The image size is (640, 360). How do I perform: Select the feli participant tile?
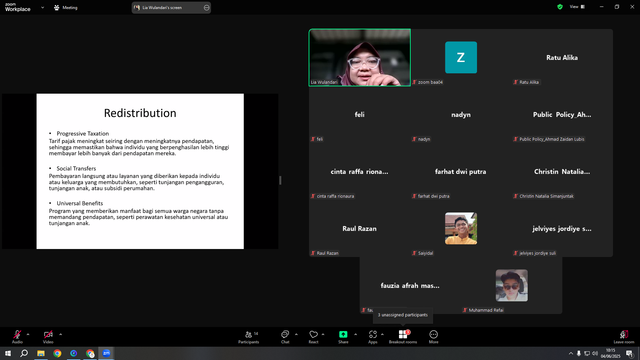tap(360, 114)
